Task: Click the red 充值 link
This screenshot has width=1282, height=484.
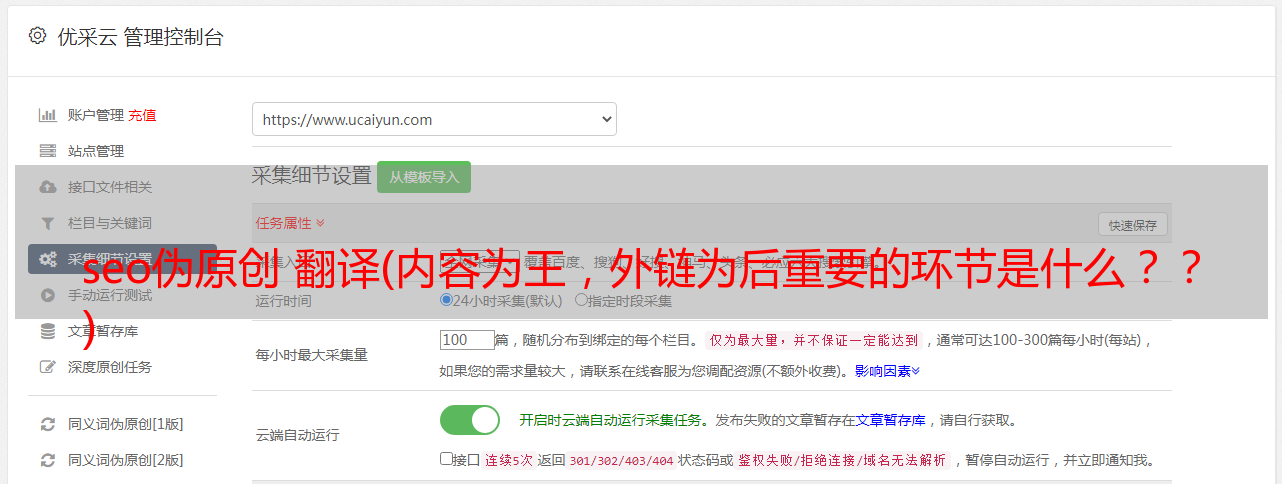Action: [x=142, y=115]
